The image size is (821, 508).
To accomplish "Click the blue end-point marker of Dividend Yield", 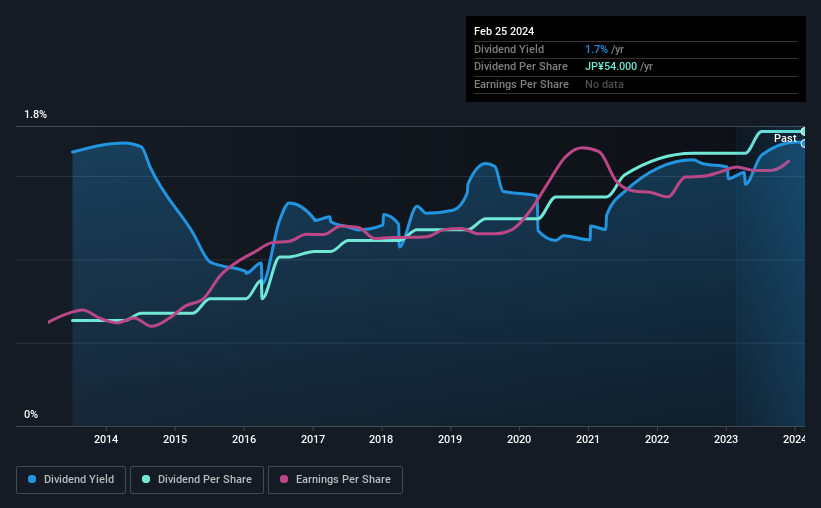I will click(804, 143).
